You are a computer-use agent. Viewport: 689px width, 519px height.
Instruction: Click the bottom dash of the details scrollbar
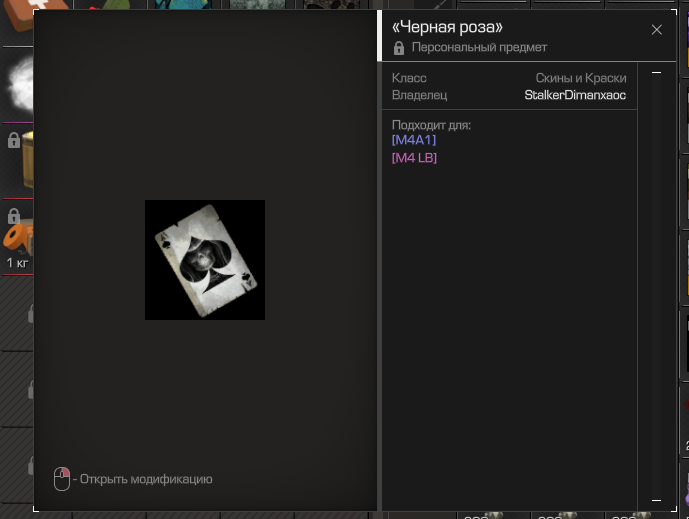pyautogui.click(x=656, y=499)
